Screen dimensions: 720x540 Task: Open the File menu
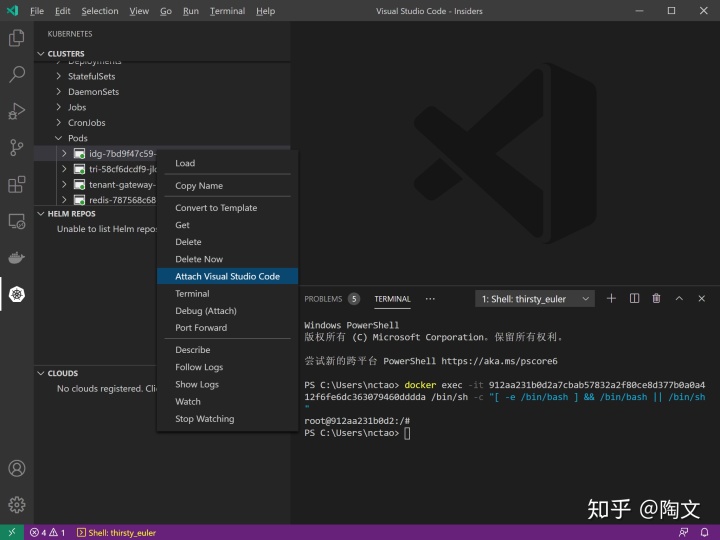click(37, 11)
